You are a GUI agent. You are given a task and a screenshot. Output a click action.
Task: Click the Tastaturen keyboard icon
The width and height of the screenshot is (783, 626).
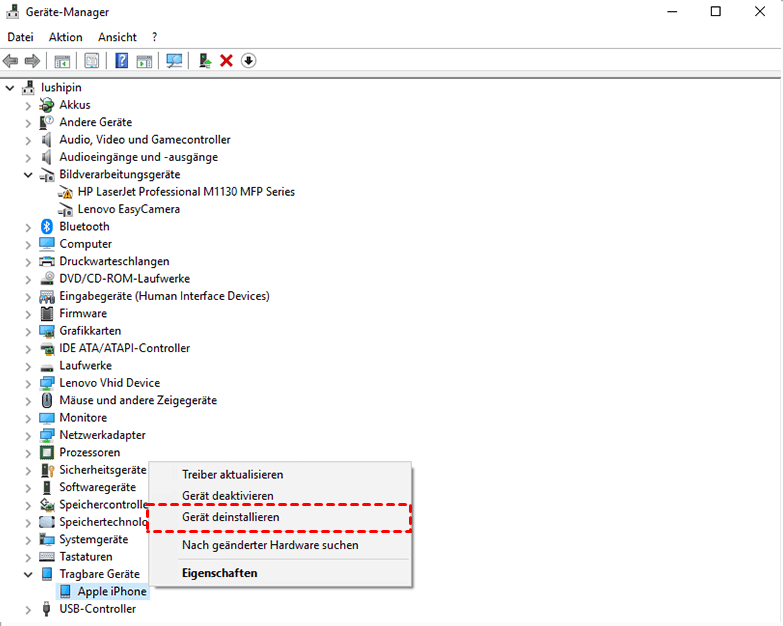(47, 557)
